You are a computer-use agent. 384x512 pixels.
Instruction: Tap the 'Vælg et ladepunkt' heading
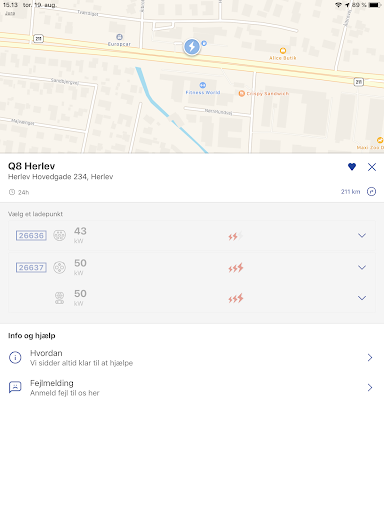(x=35, y=214)
